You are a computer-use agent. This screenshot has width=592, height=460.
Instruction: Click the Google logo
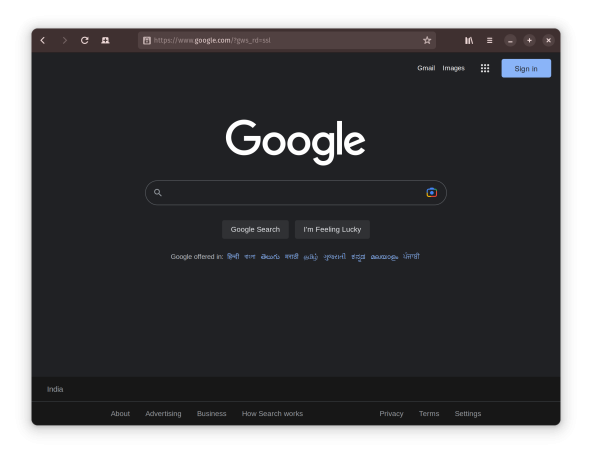(x=295, y=142)
